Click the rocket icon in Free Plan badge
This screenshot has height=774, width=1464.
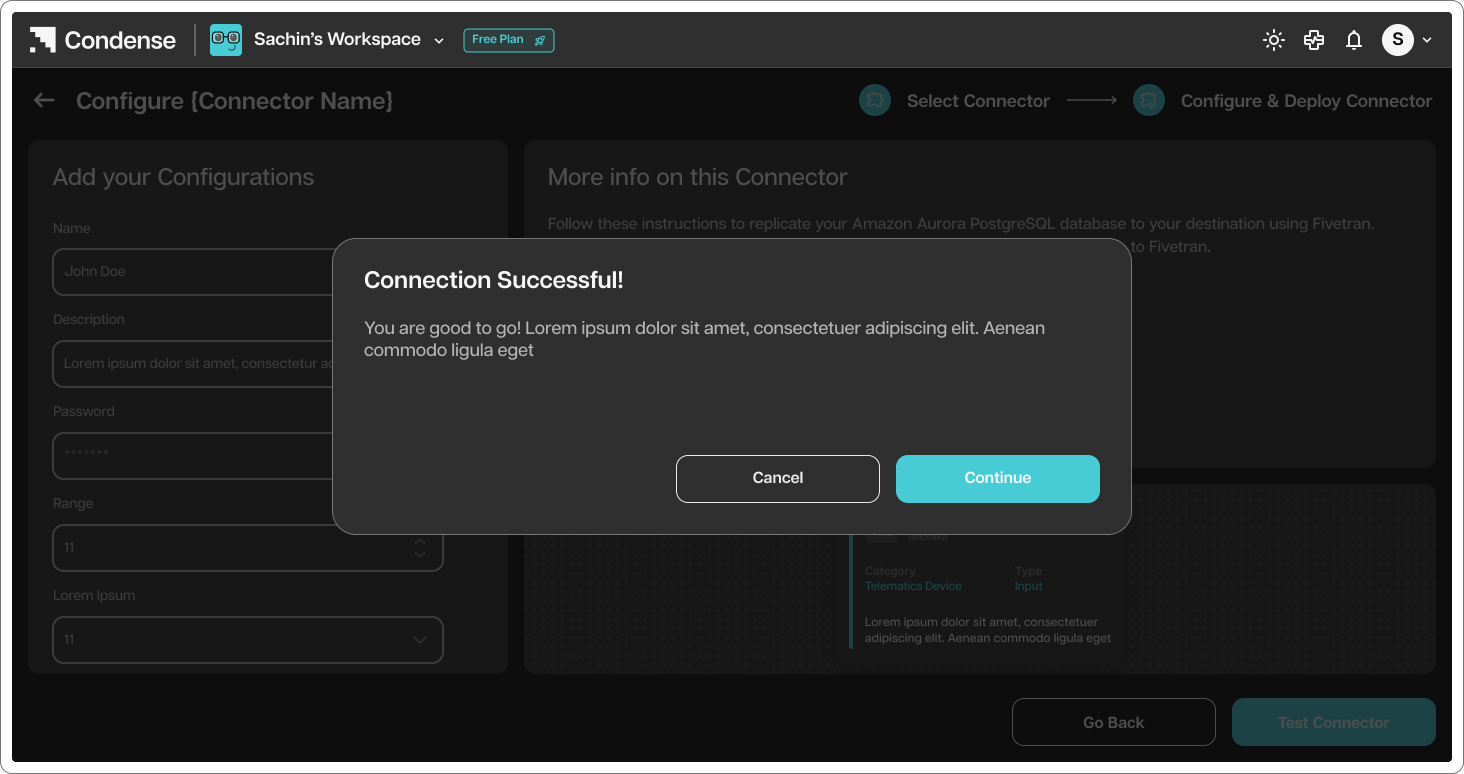540,40
